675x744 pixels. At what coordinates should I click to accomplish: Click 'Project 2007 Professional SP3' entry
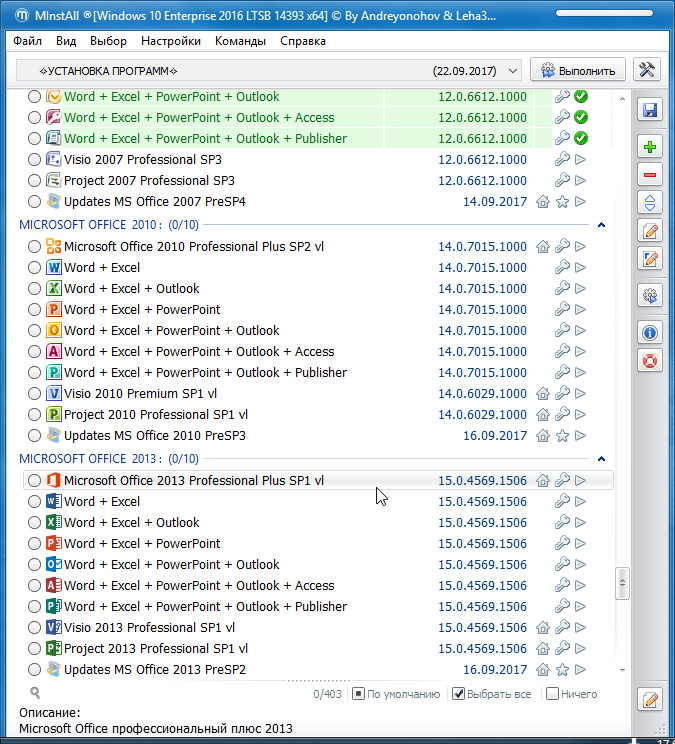pos(149,181)
